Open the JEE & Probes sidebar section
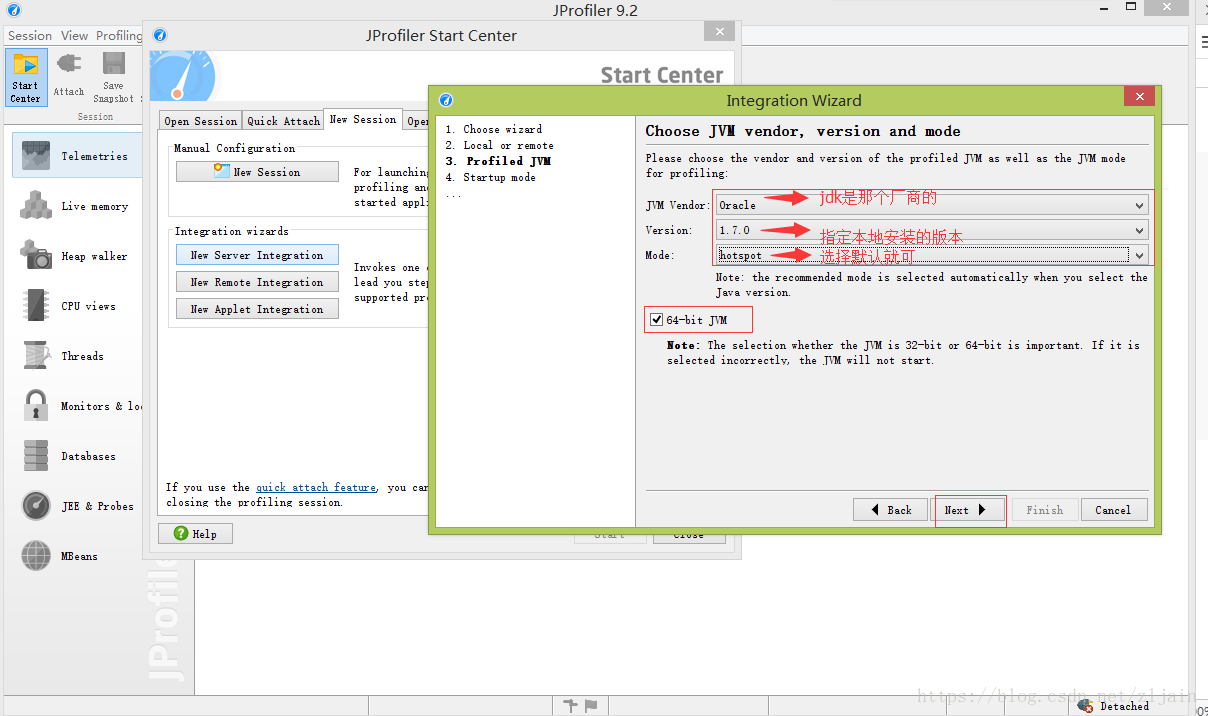 click(77, 506)
